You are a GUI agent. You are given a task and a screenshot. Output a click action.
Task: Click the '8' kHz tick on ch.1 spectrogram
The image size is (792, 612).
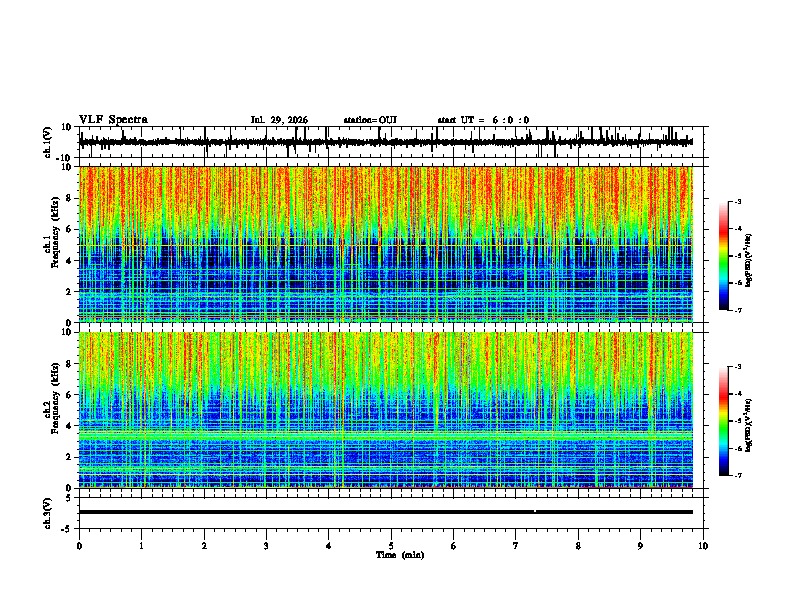coord(70,198)
